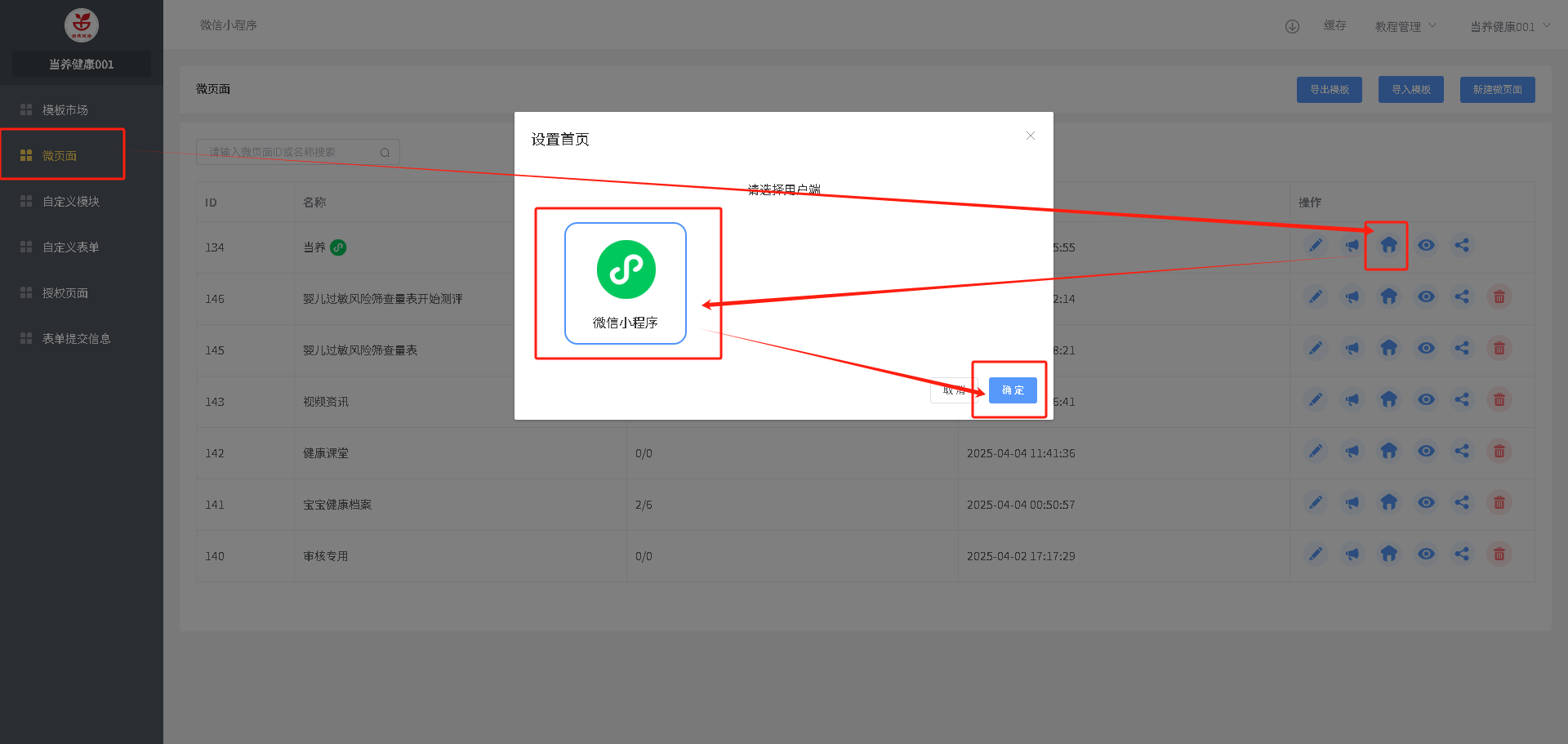
Task: Click the edit pencil icon for row 134
Action: [x=1315, y=245]
